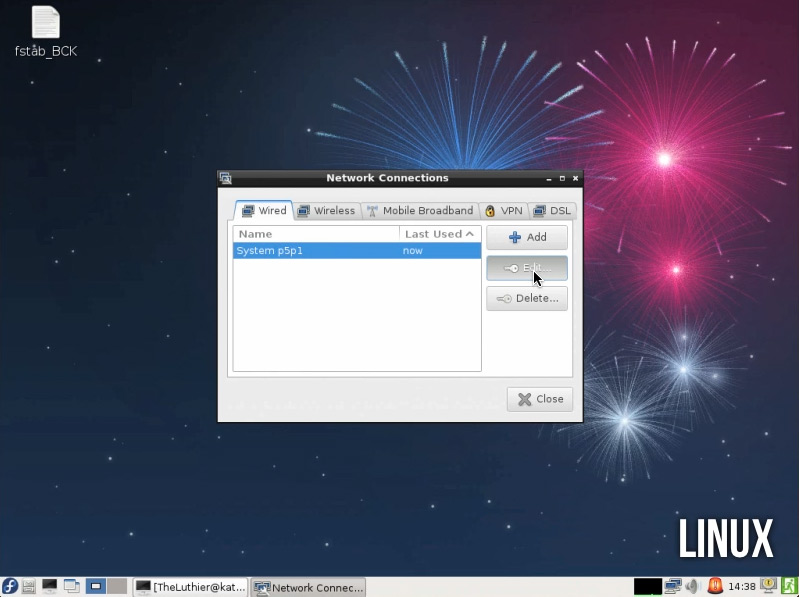Viewport: 799px width, 597px height.
Task: Maximize the Network Connections window
Action: point(562,178)
